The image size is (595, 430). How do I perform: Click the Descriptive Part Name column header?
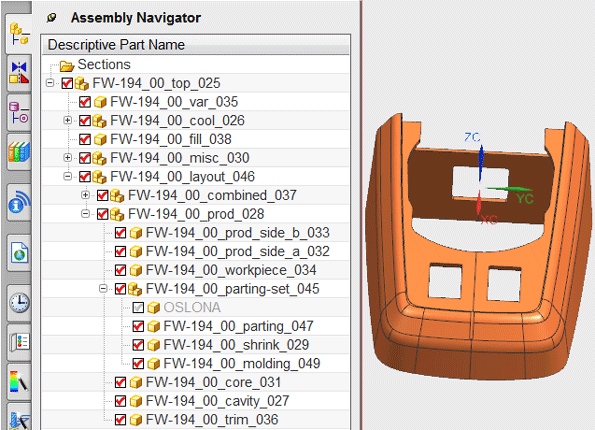pos(195,45)
